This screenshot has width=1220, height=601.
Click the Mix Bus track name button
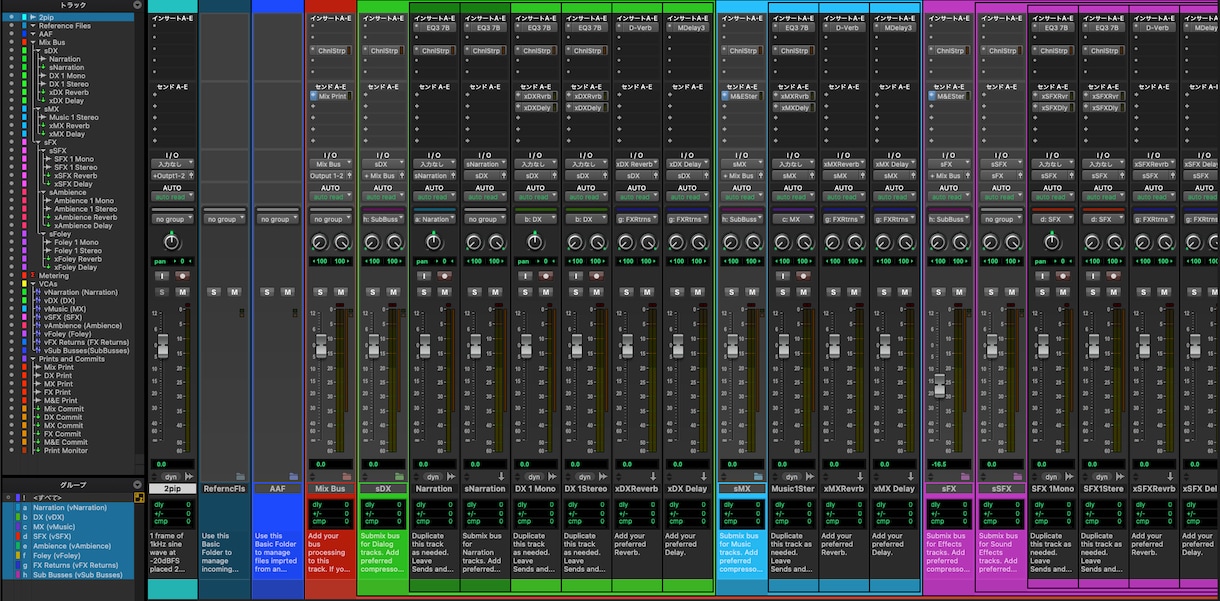(330, 489)
